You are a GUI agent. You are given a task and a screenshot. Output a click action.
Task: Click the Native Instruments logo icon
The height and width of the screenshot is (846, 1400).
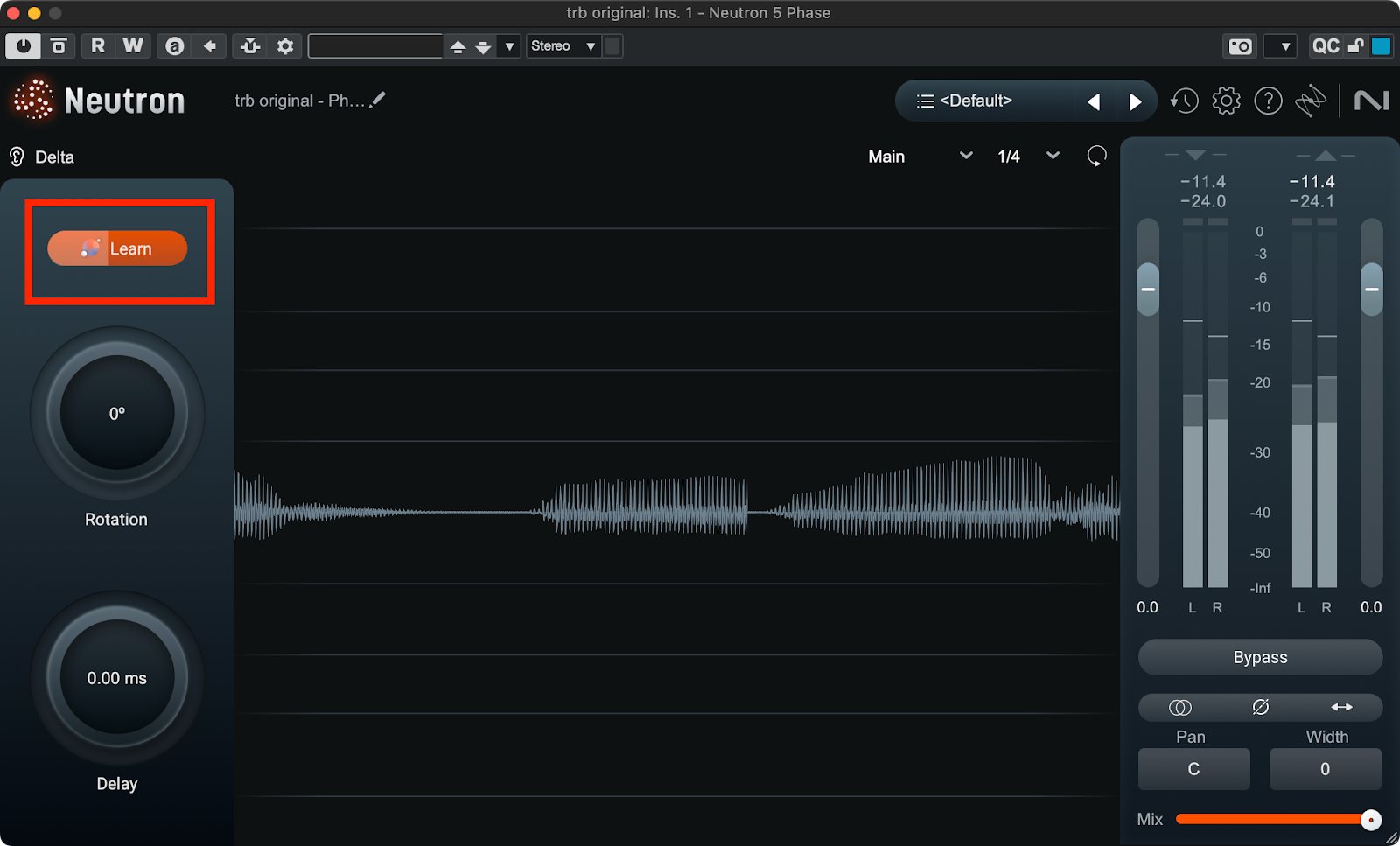pos(1371,101)
